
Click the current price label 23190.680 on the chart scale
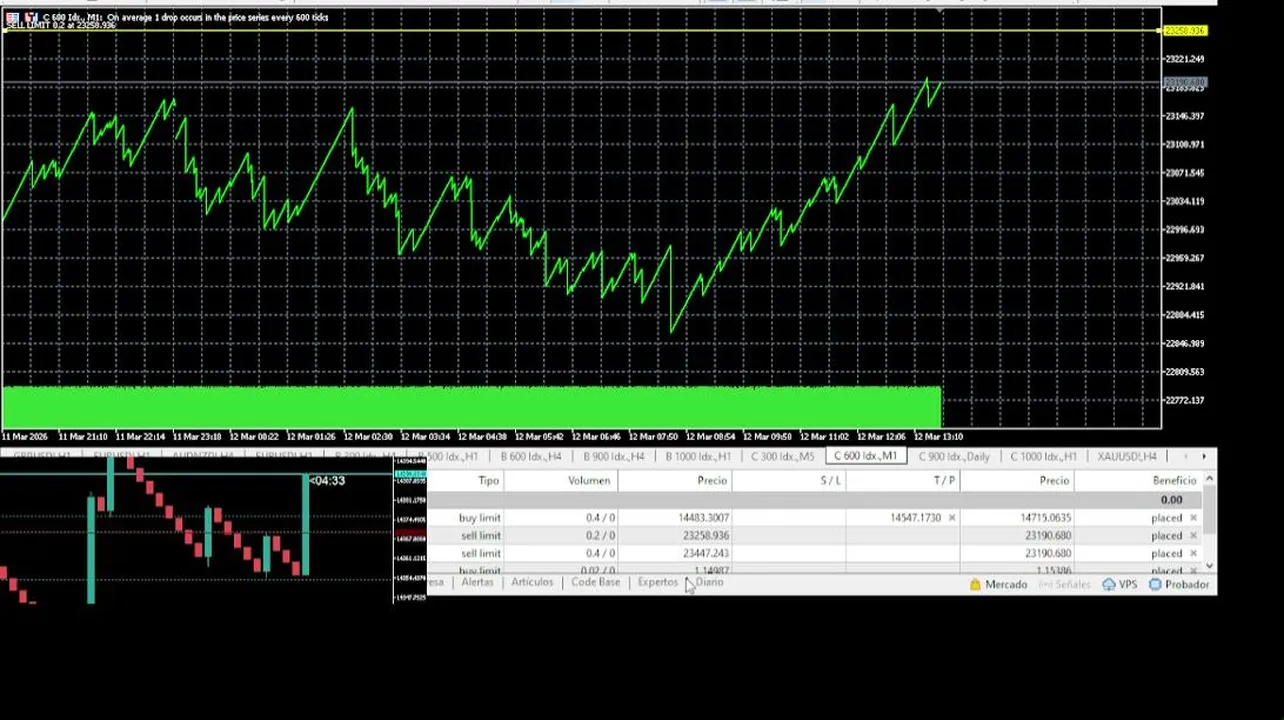coord(1186,82)
